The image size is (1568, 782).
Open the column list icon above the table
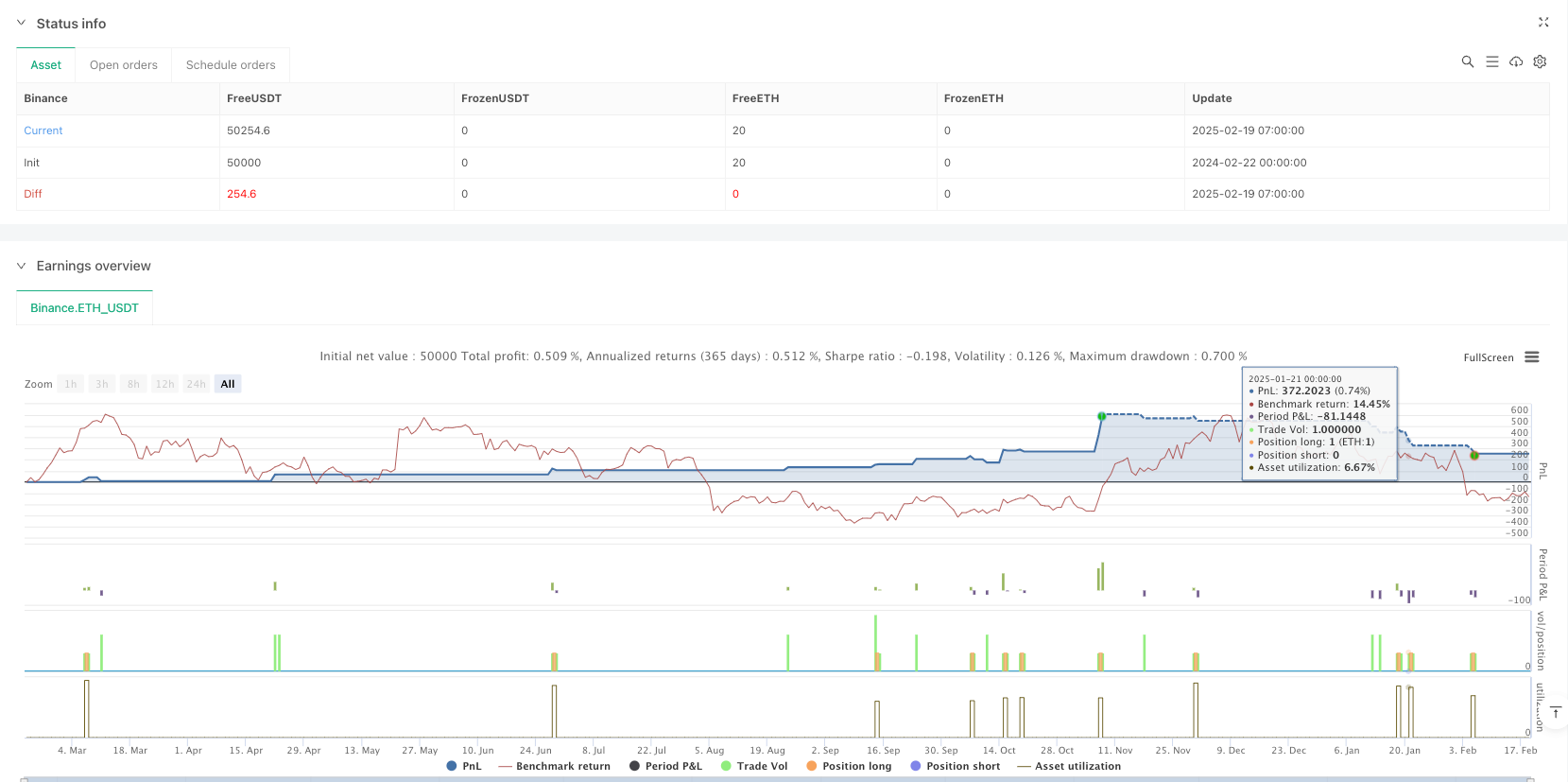tap(1491, 61)
